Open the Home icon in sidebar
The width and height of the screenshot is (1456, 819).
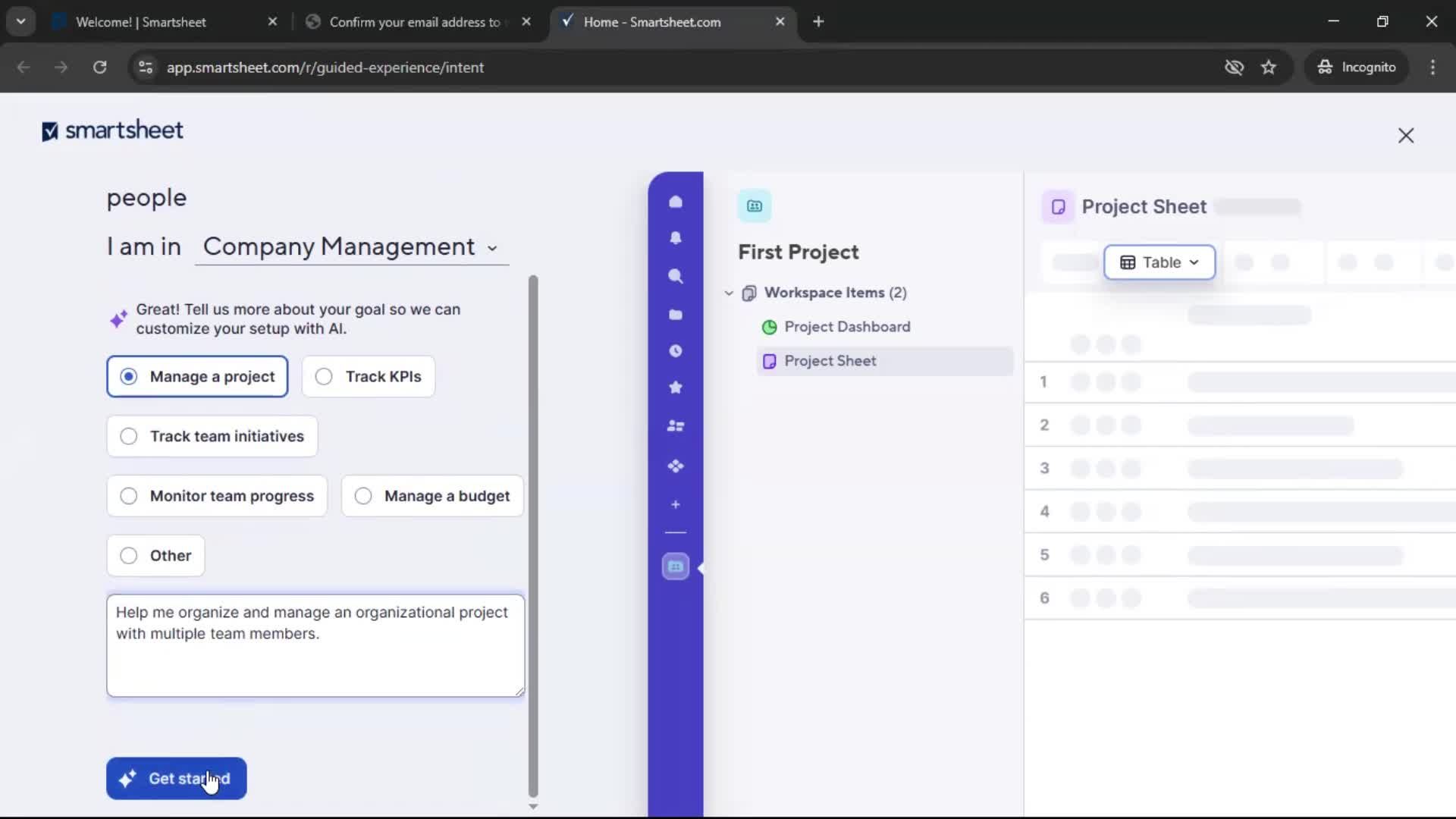[676, 201]
